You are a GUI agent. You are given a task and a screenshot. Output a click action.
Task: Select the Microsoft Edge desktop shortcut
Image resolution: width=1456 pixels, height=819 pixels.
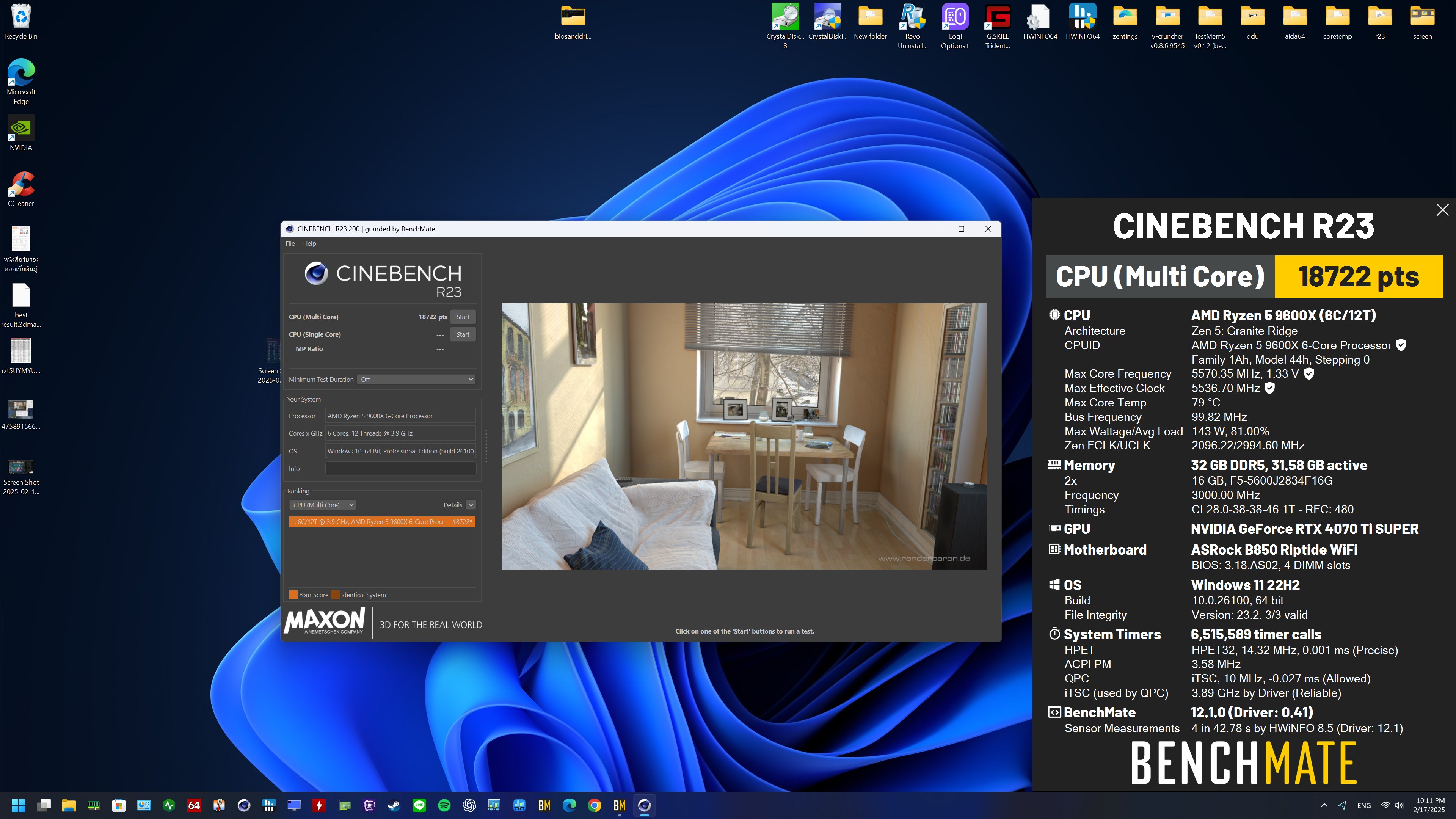pyautogui.click(x=21, y=82)
